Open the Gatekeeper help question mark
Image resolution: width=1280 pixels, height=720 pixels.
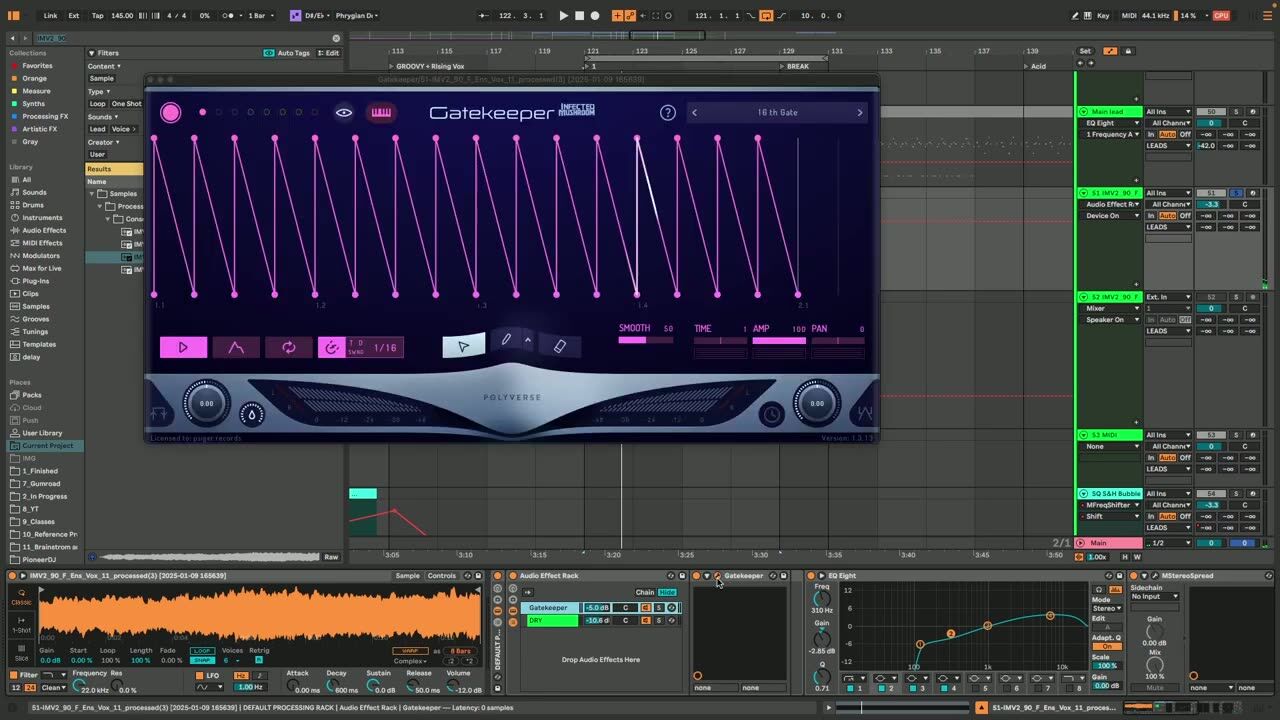[668, 113]
